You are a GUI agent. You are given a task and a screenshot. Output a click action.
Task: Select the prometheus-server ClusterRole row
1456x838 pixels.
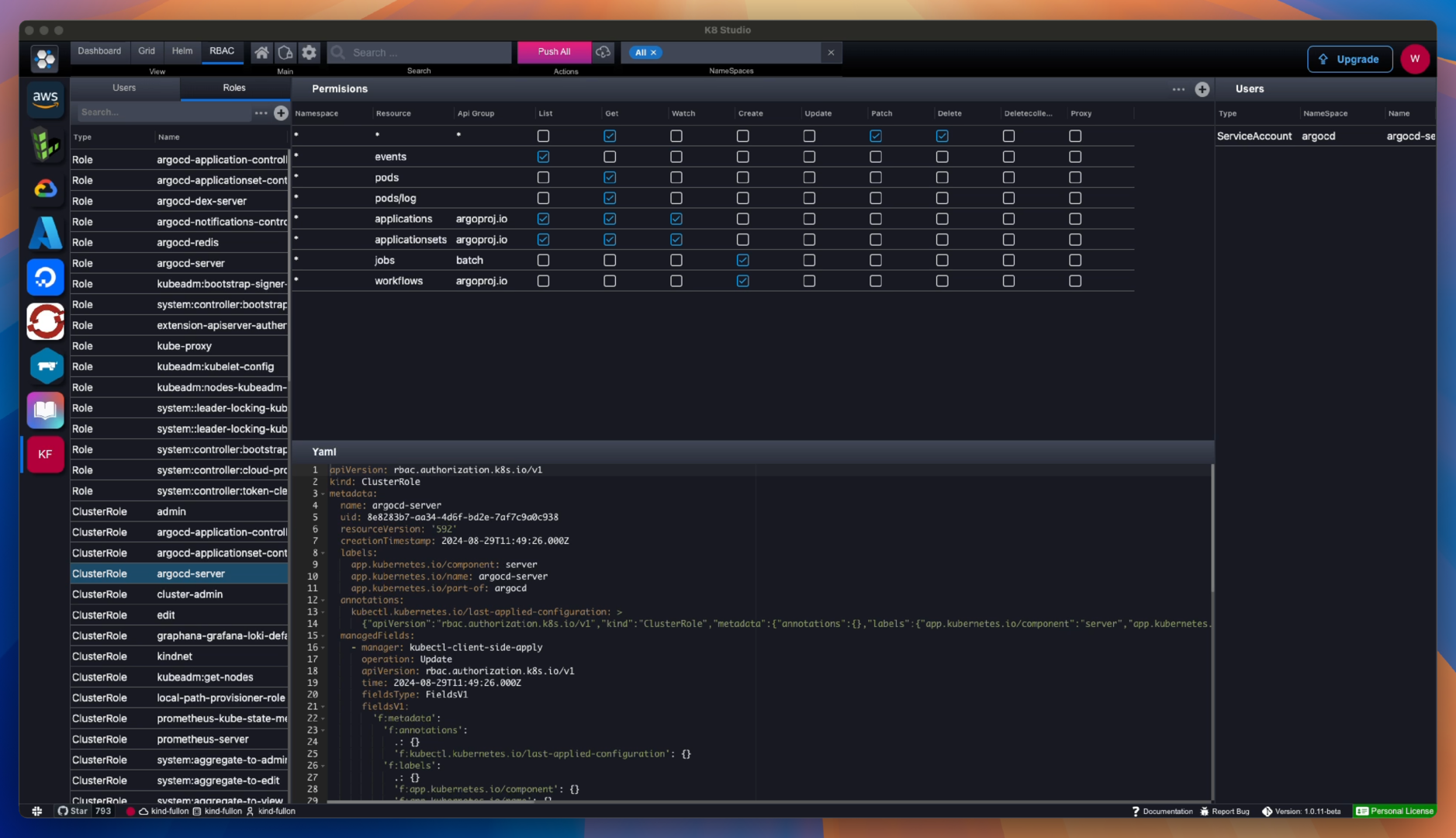(x=179, y=740)
